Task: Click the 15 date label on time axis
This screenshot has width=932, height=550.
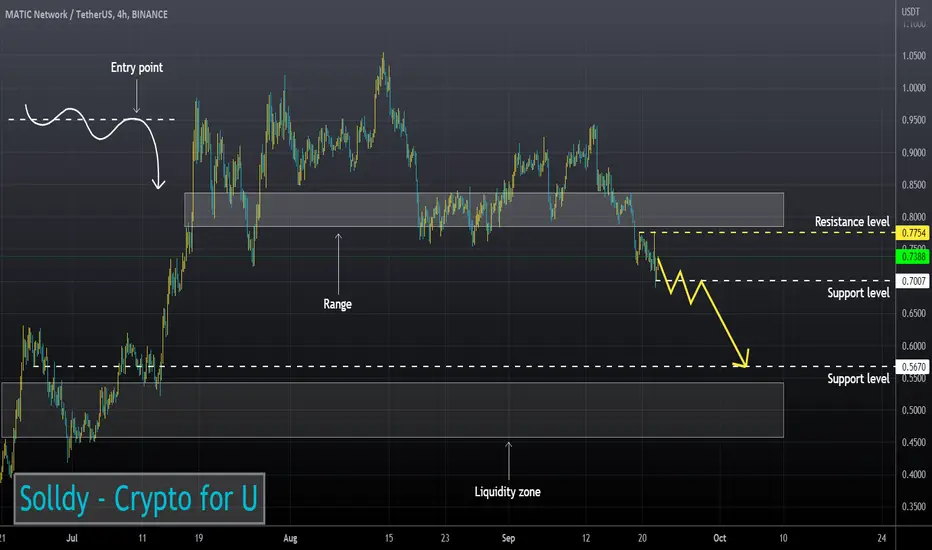Action: [389, 538]
